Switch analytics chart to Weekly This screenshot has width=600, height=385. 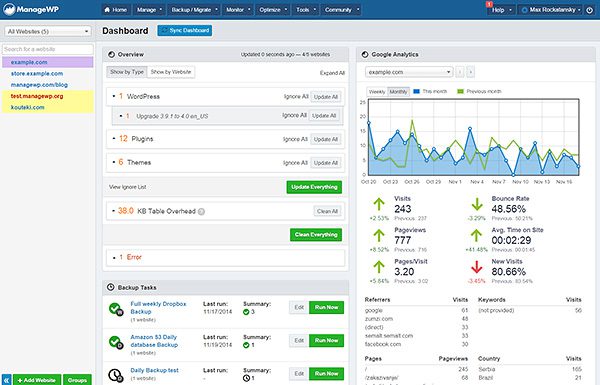(377, 92)
